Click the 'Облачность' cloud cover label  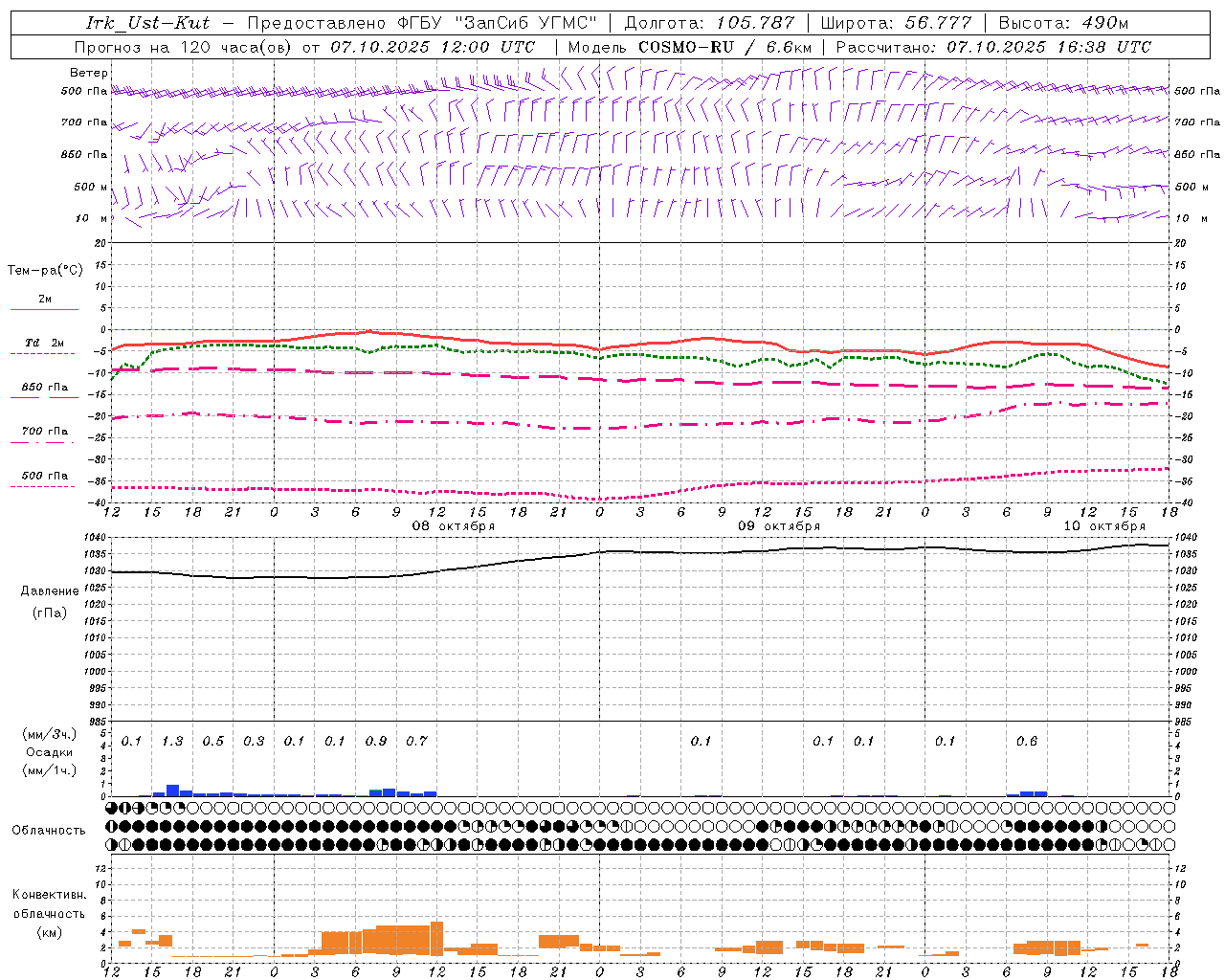tap(49, 830)
